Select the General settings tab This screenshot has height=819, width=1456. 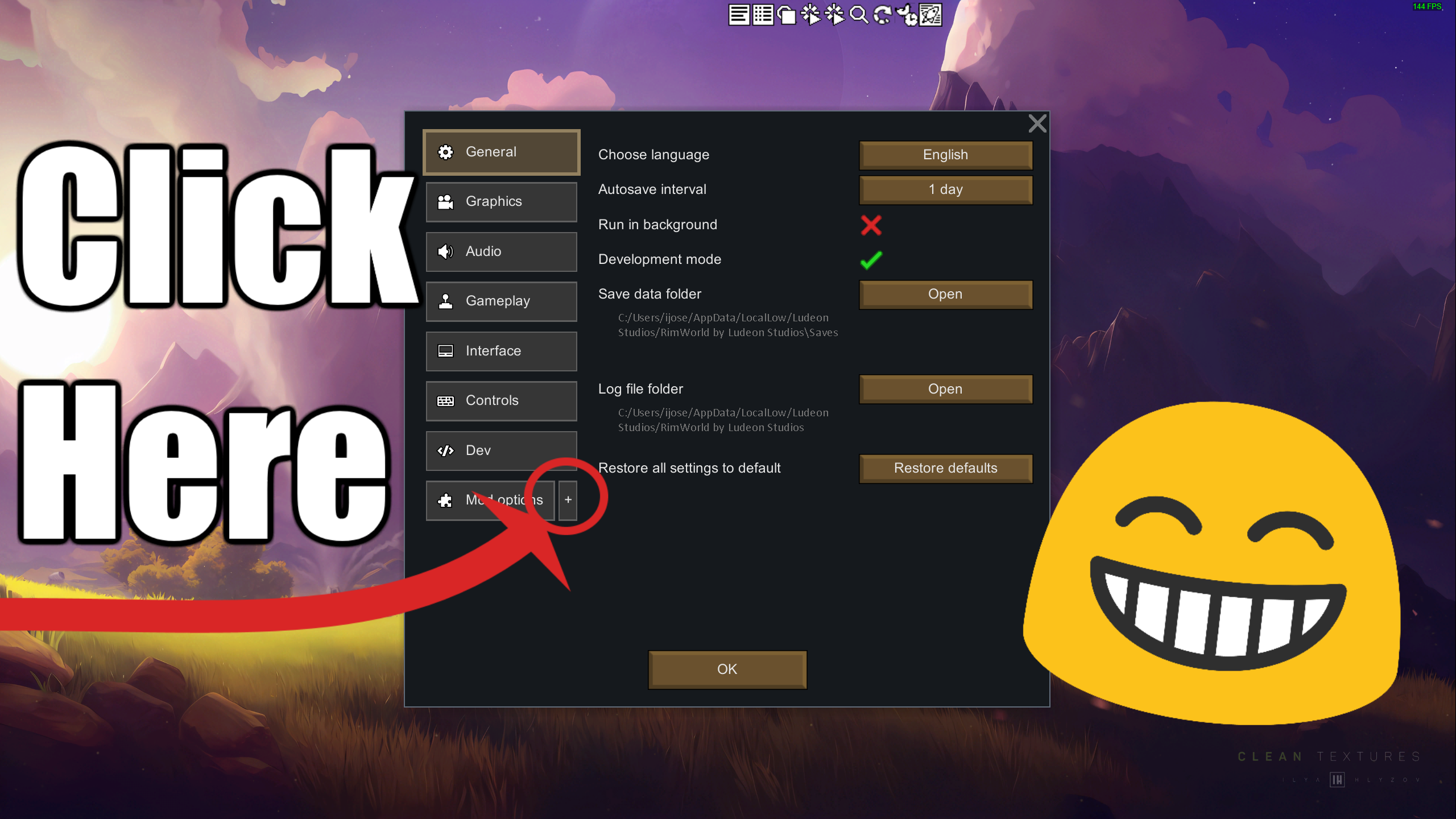(x=502, y=152)
